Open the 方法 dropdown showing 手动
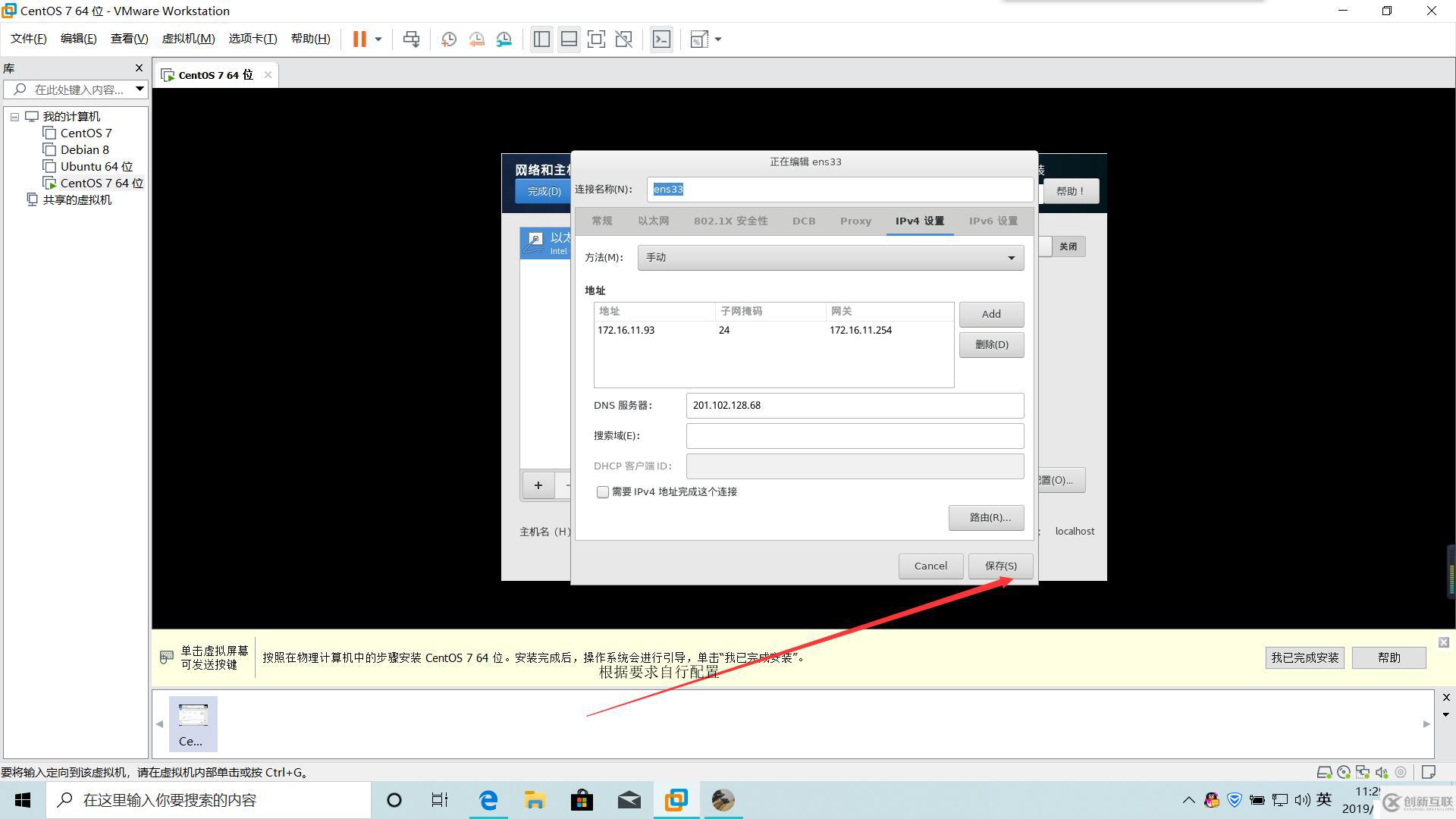 (830, 258)
